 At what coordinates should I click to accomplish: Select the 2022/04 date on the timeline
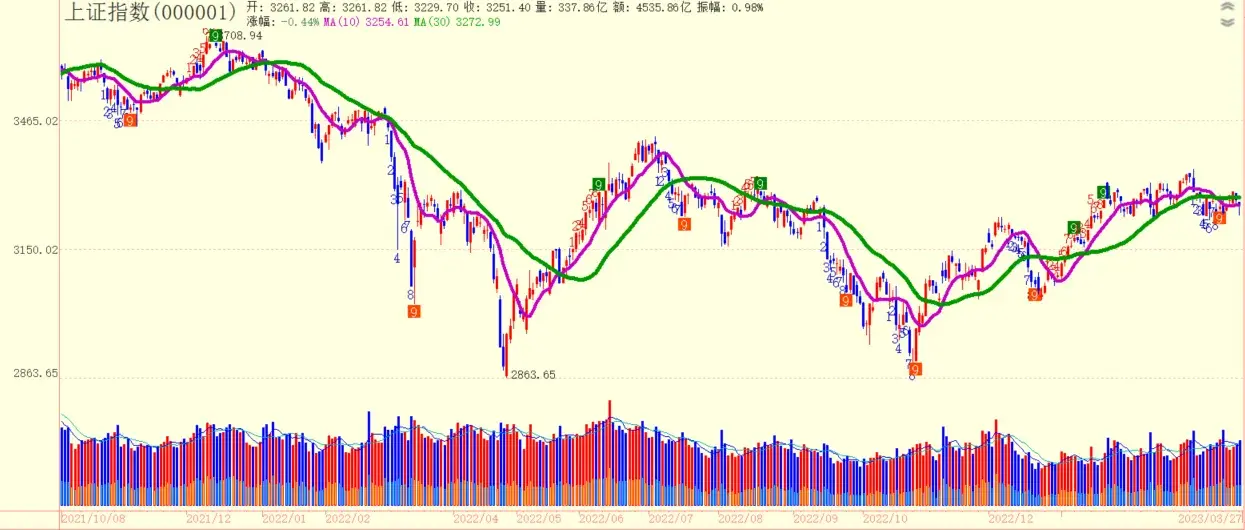(x=476, y=519)
